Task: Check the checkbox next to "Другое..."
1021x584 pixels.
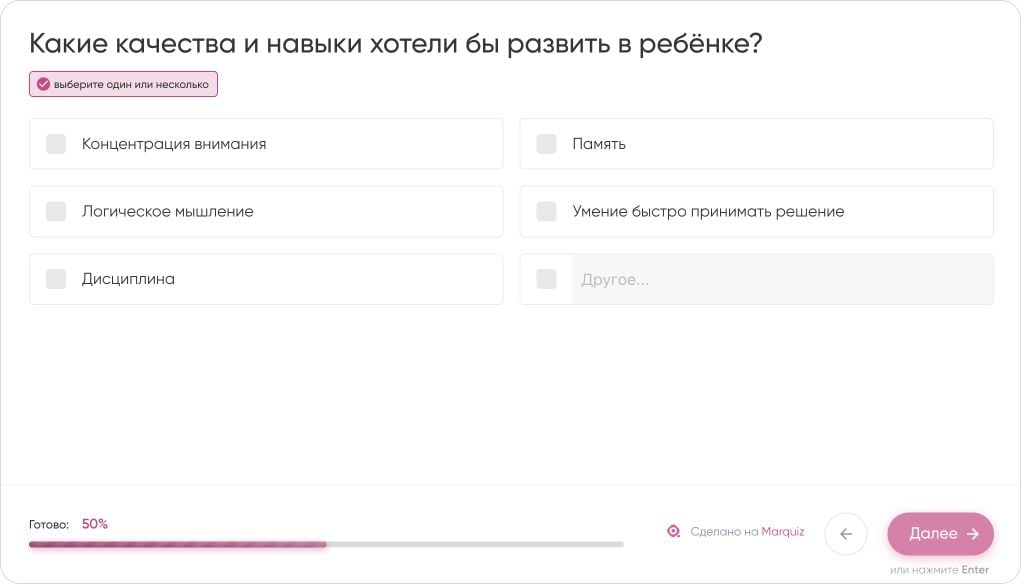Action: point(546,279)
